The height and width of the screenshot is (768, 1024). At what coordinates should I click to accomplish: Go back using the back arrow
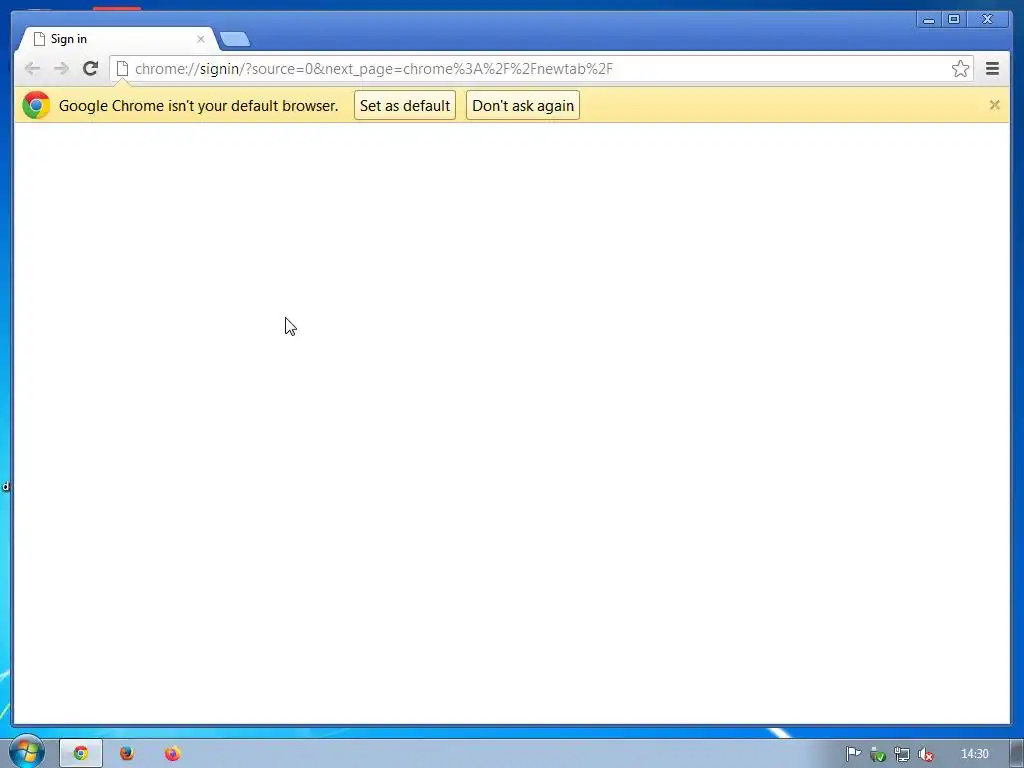(32, 68)
